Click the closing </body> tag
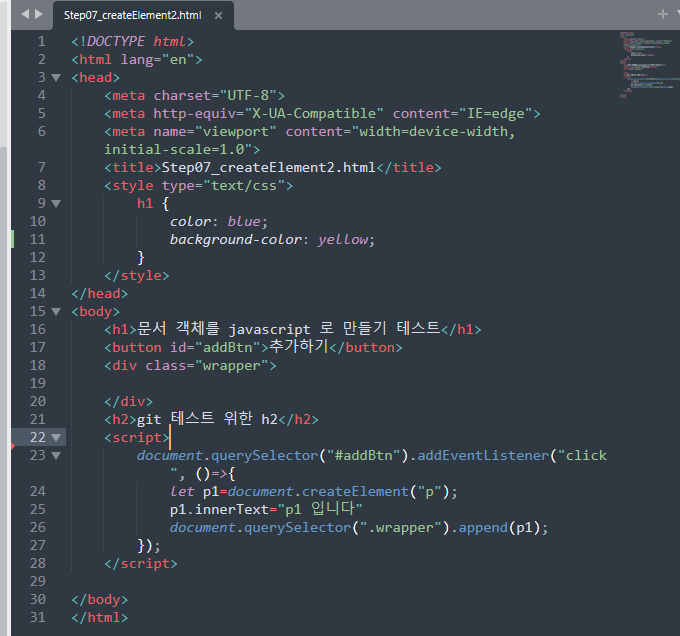 pos(100,599)
